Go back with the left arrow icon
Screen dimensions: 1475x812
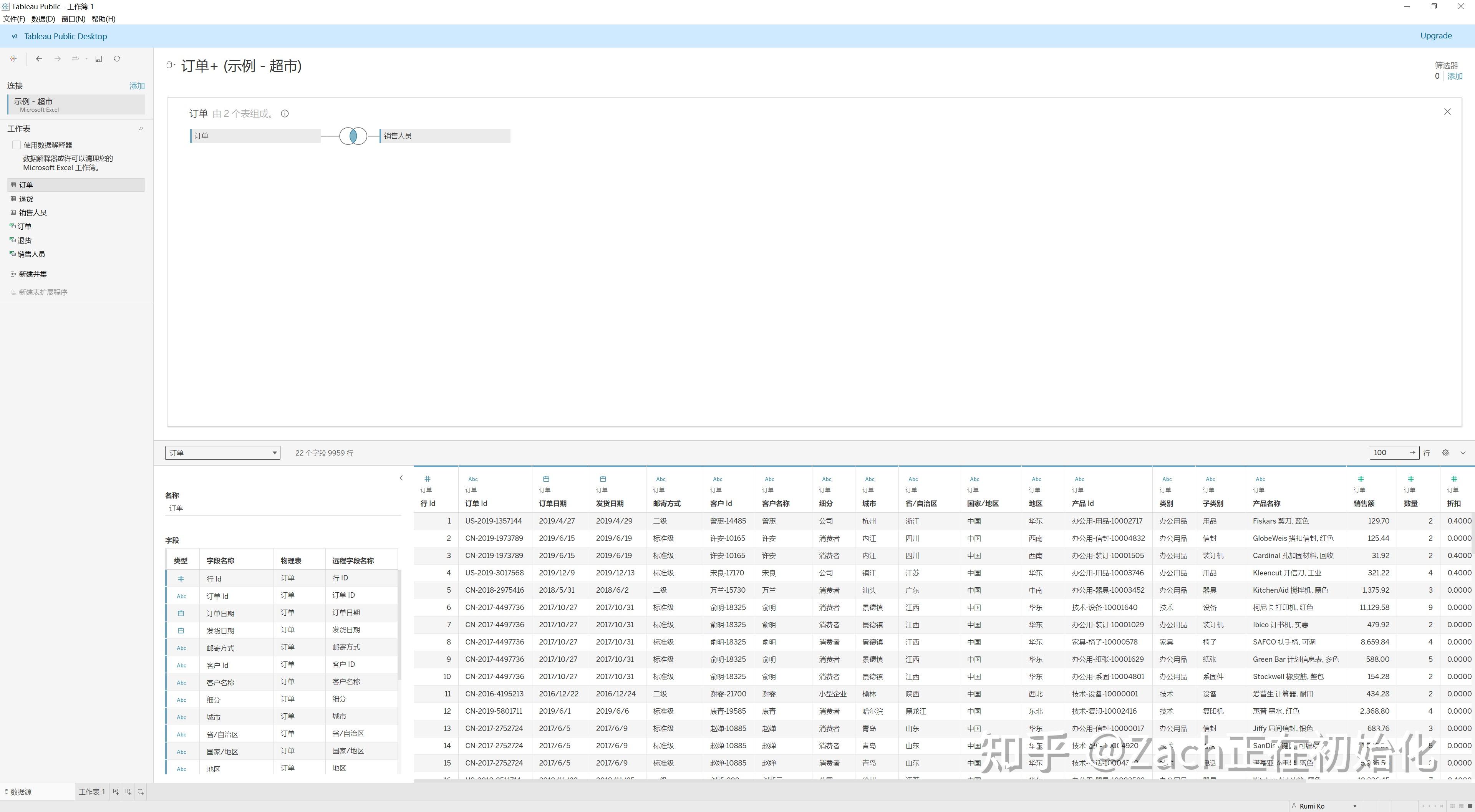39,58
